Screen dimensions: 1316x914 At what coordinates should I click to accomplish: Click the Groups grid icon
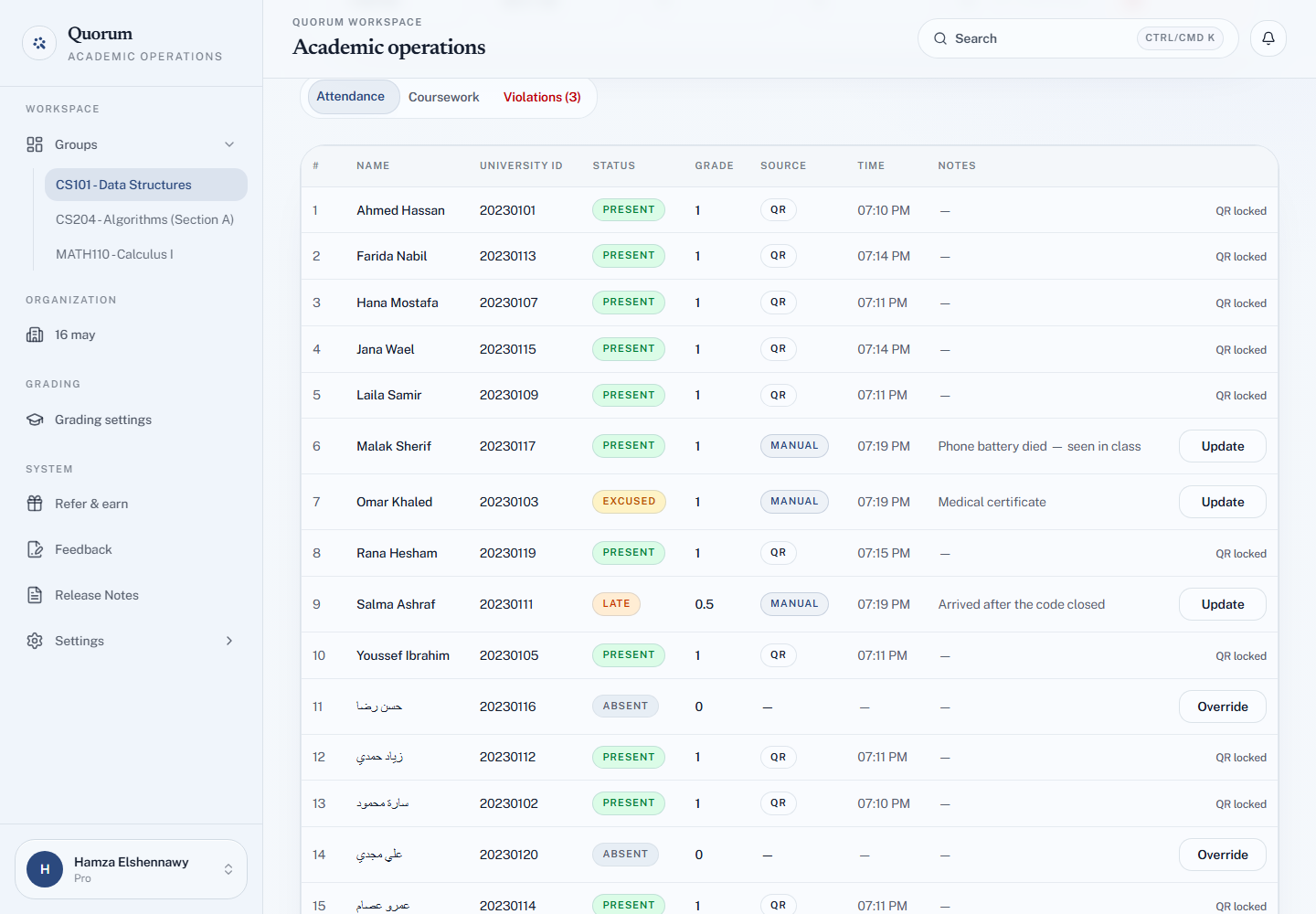pyautogui.click(x=35, y=144)
